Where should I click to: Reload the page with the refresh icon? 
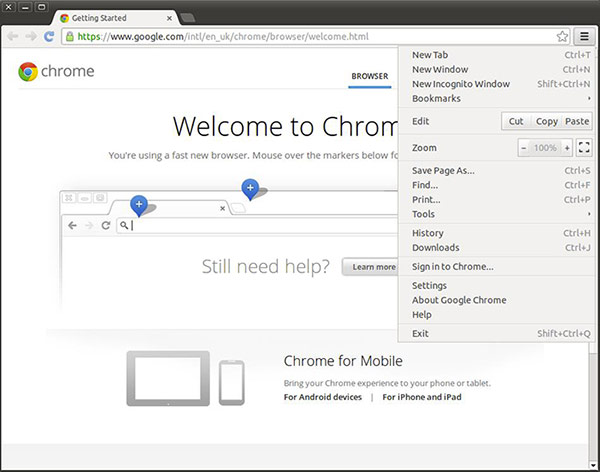[x=49, y=36]
